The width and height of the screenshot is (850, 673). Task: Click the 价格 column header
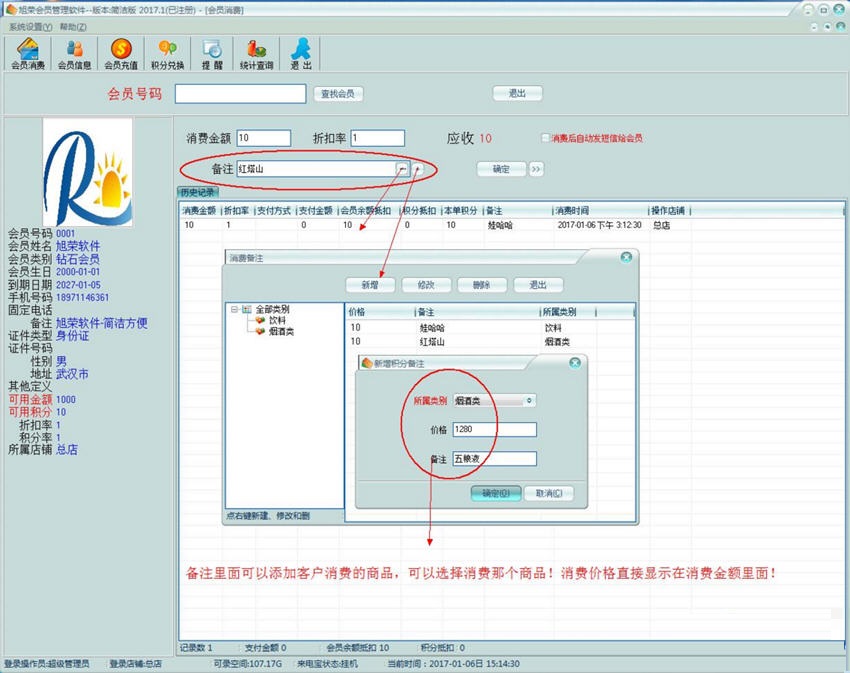point(380,312)
